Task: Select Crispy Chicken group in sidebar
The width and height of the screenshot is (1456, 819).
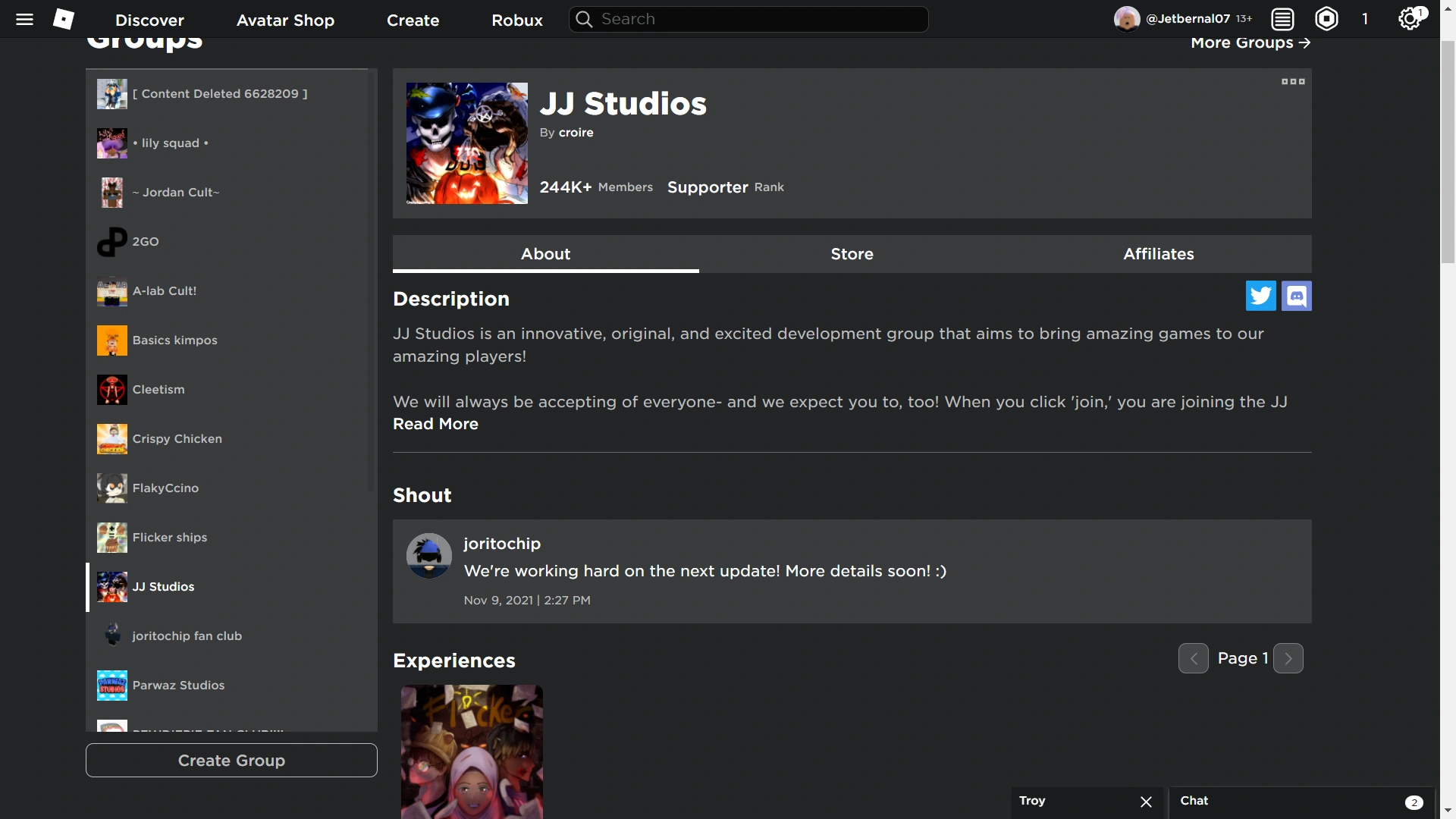Action: click(177, 439)
